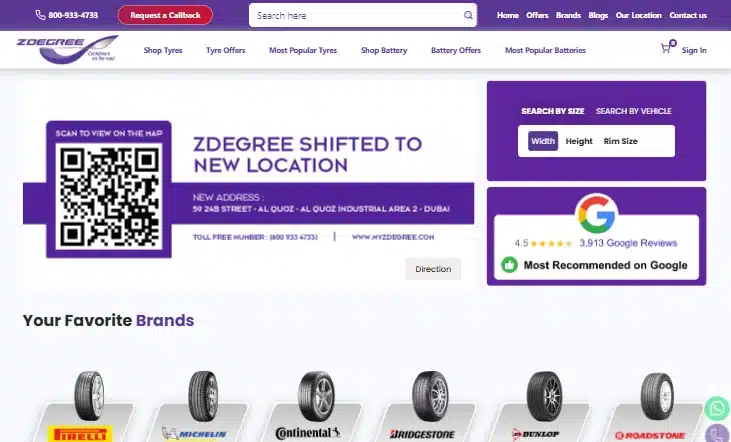This screenshot has height=442, width=731.
Task: Open WhatsApp chat floating icon
Action: tap(717, 409)
